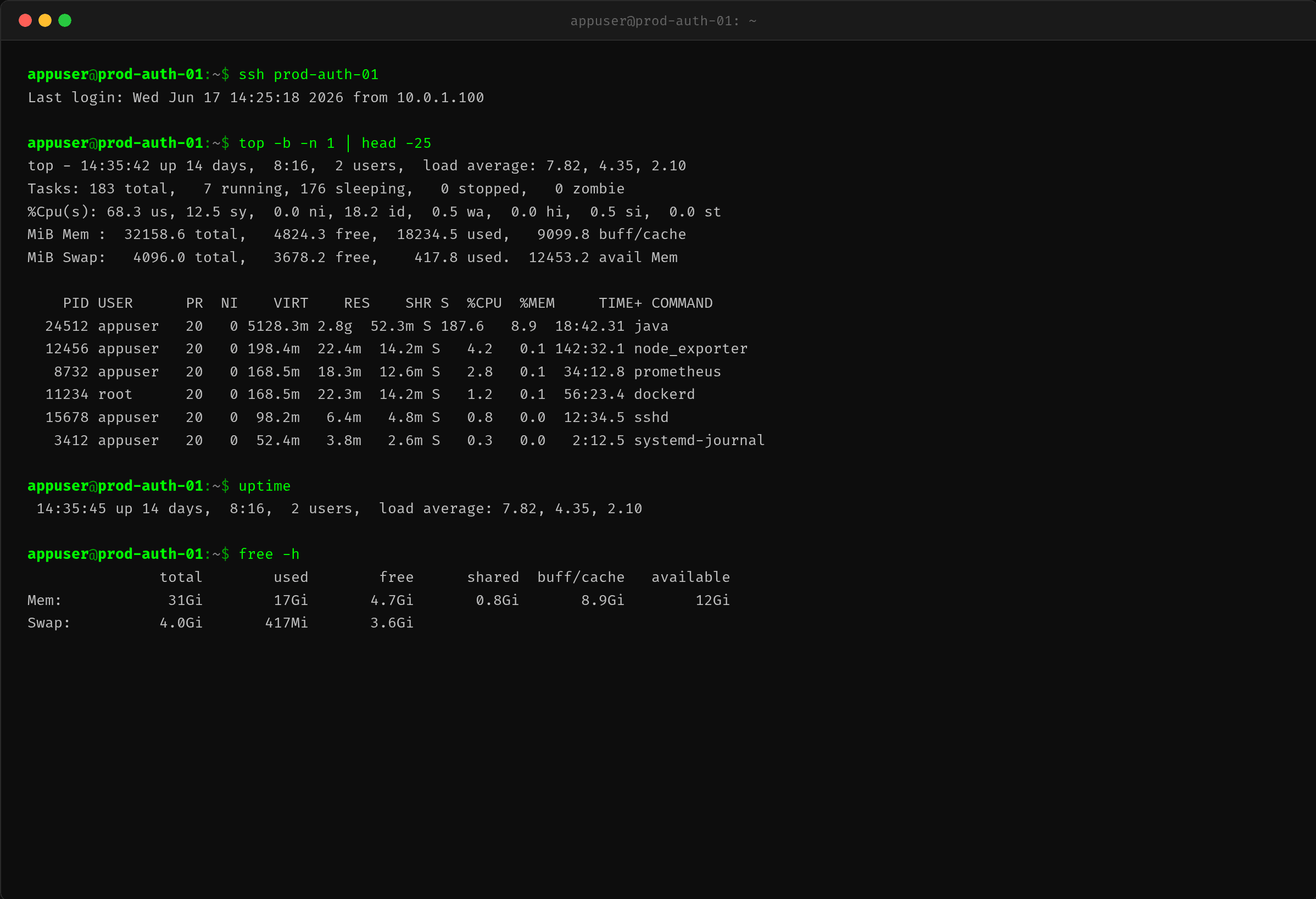
Task: Click the 'systemd-journal' process name
Action: [x=699, y=440]
